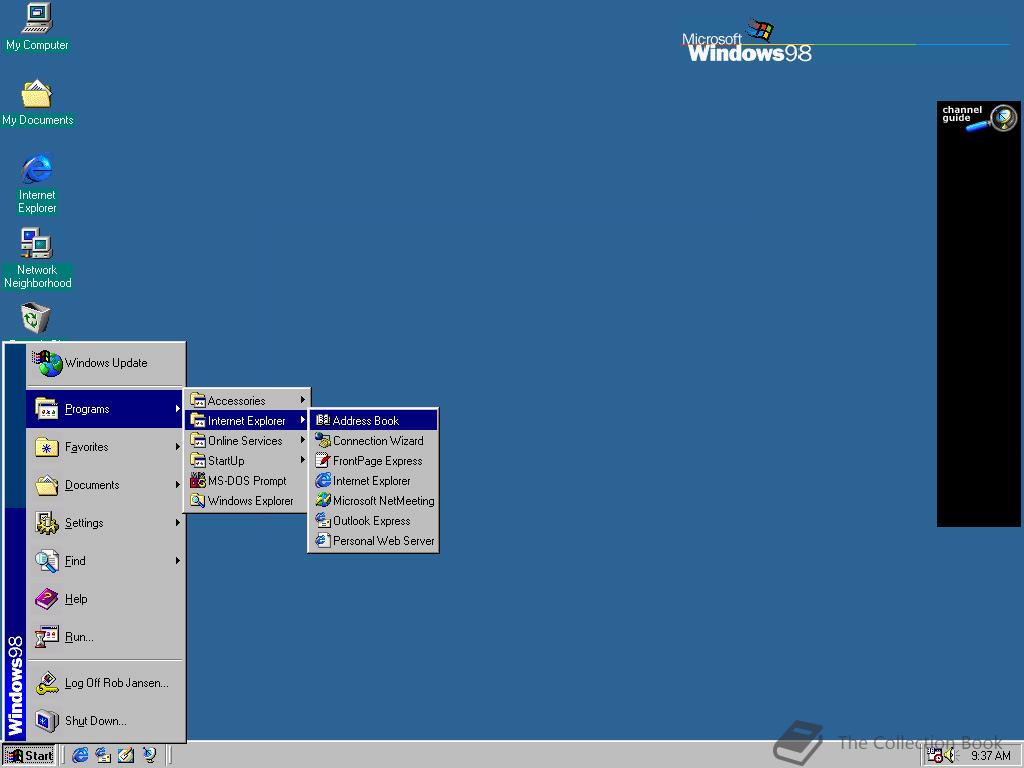The image size is (1024, 768).
Task: Launch Windows Explorer from Programs
Action: point(248,501)
